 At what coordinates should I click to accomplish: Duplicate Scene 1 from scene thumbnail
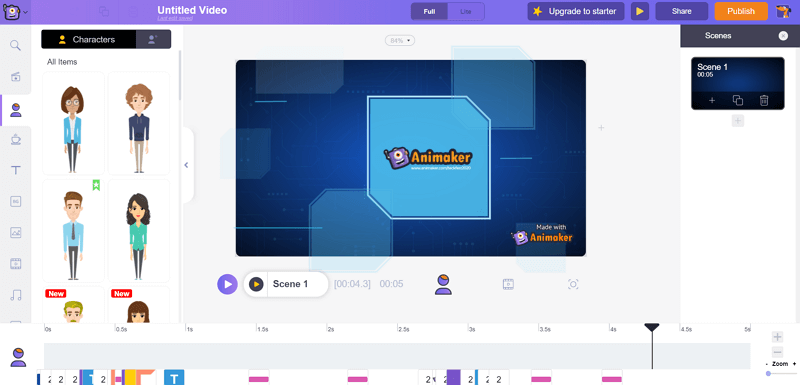tap(738, 100)
